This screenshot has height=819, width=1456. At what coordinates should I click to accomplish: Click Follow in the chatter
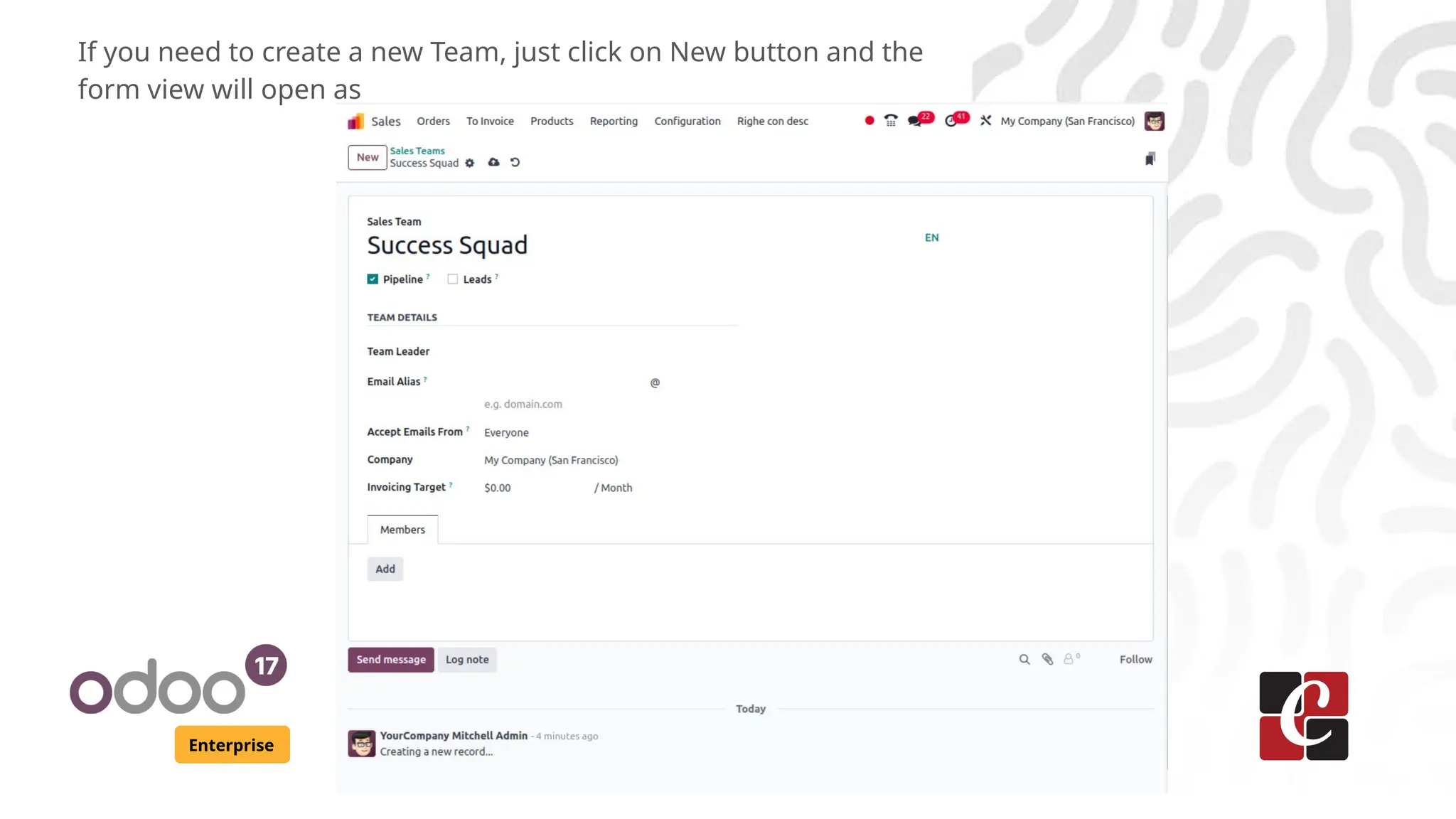click(x=1135, y=660)
